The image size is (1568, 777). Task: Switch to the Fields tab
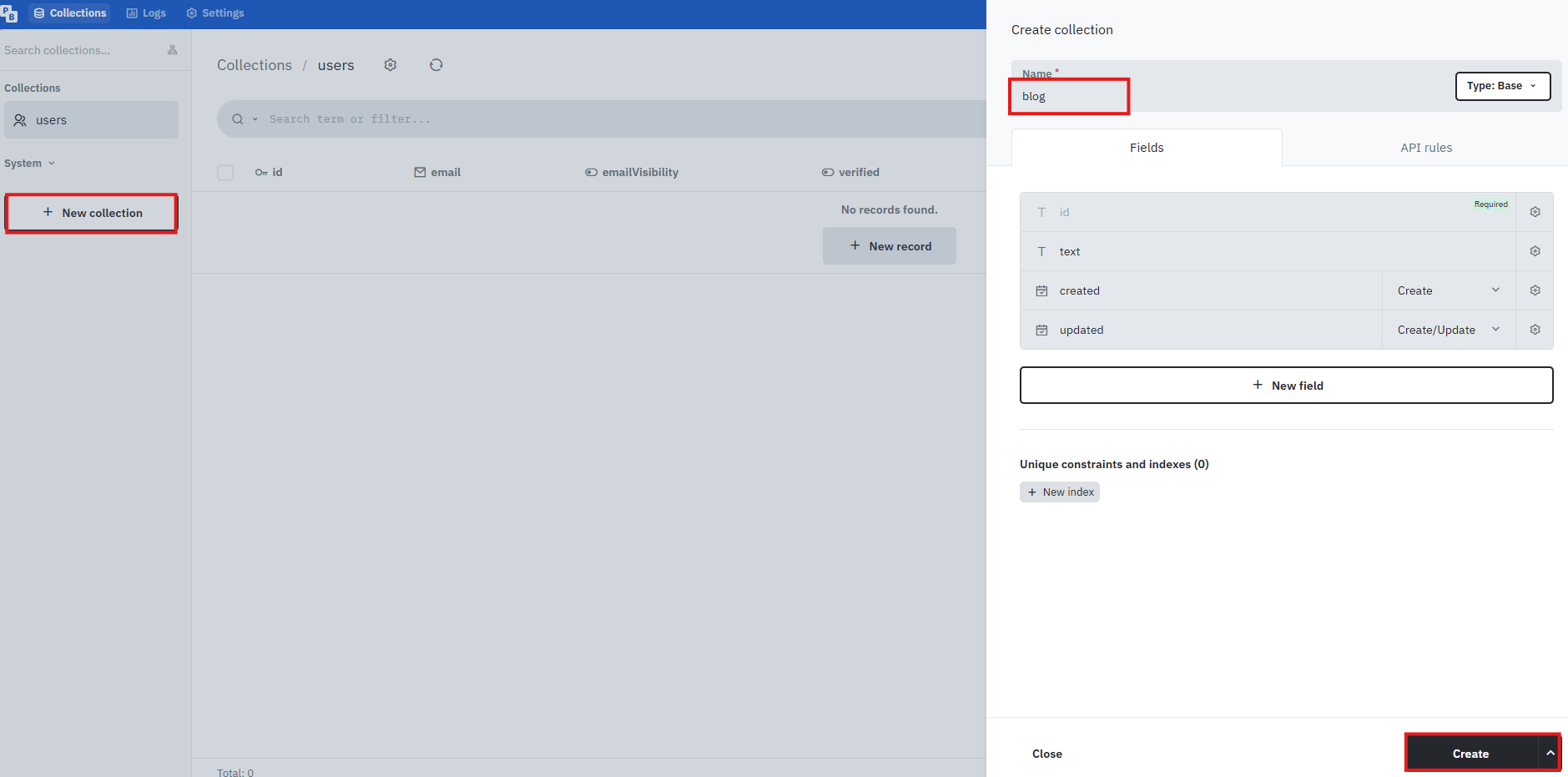(1147, 148)
